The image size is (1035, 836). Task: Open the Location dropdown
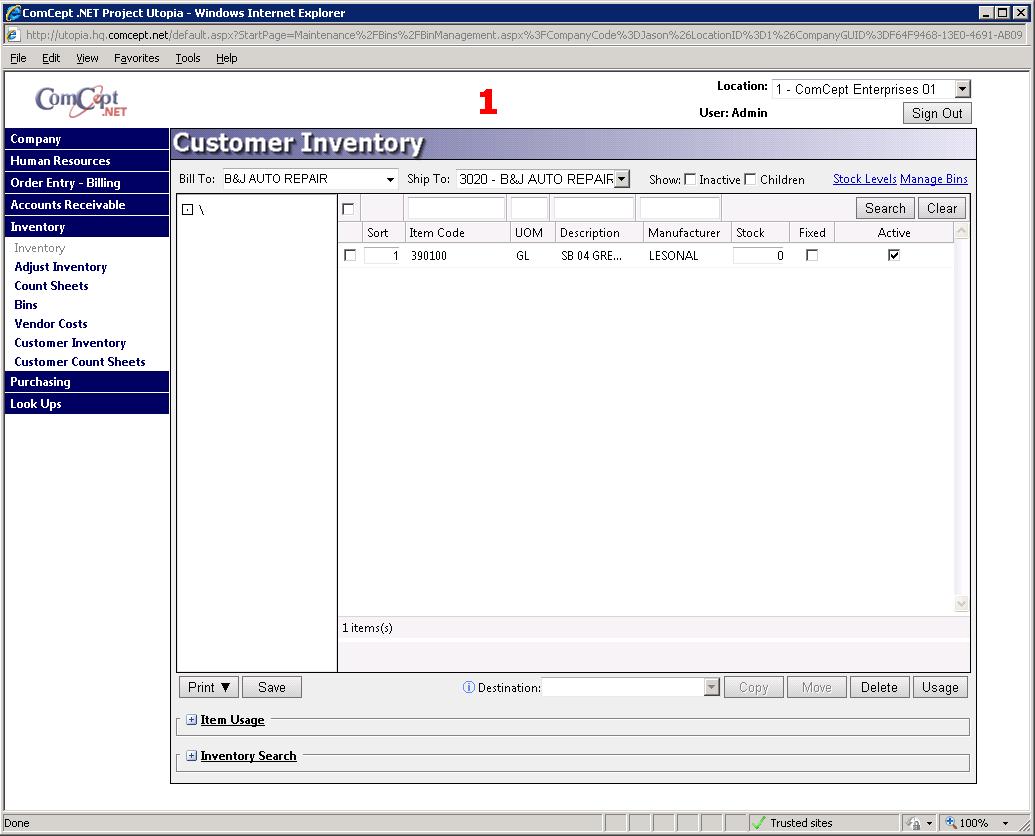(962, 90)
